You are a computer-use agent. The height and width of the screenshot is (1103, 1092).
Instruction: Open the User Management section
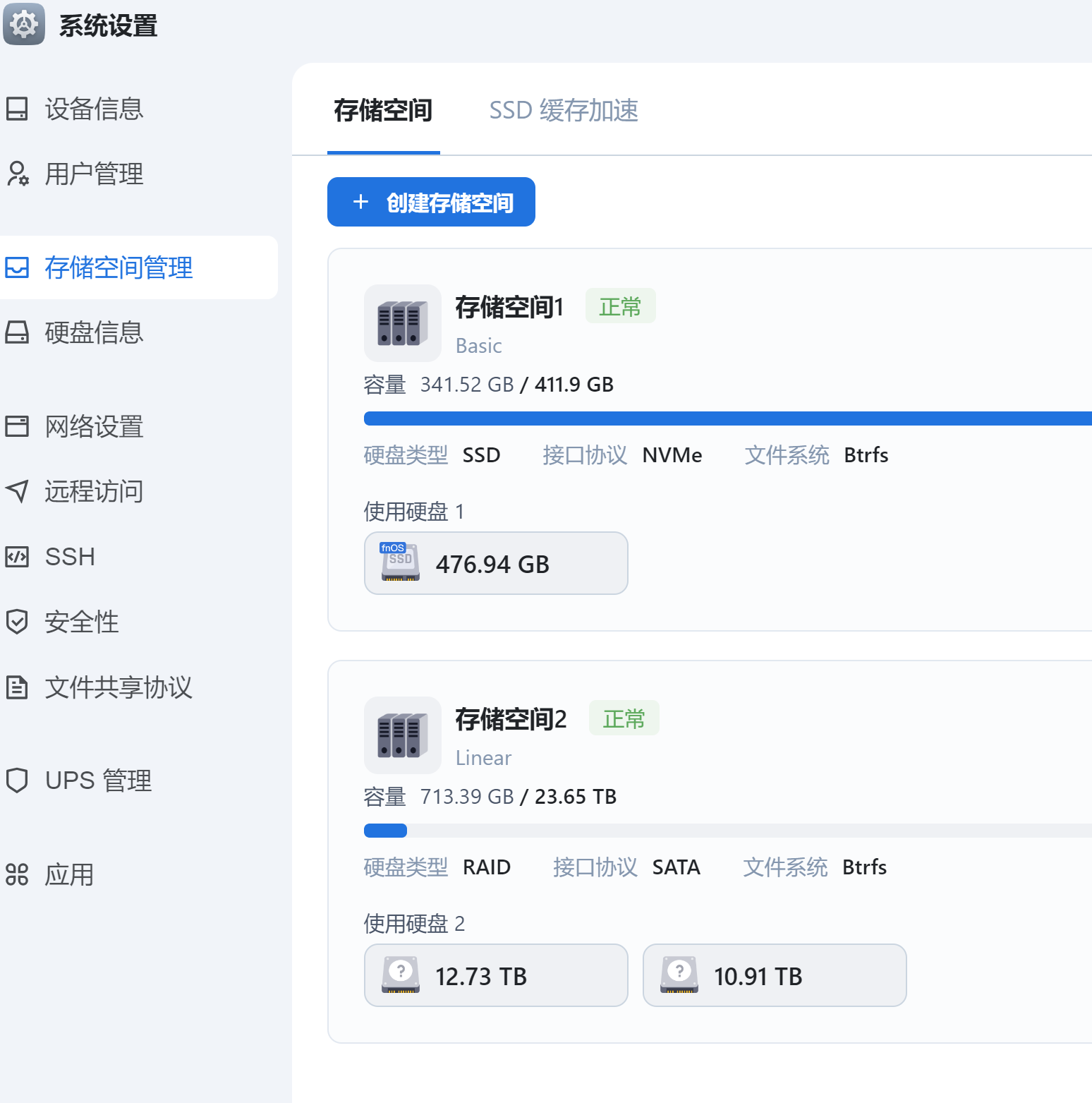(94, 174)
